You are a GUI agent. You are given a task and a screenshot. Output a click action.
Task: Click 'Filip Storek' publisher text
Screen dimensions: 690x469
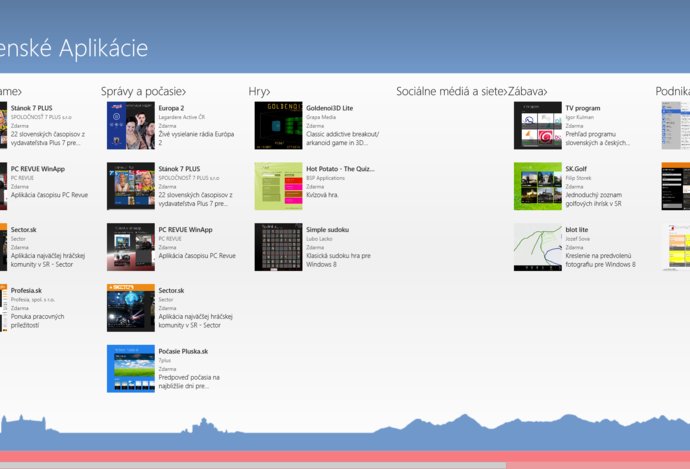click(x=578, y=178)
